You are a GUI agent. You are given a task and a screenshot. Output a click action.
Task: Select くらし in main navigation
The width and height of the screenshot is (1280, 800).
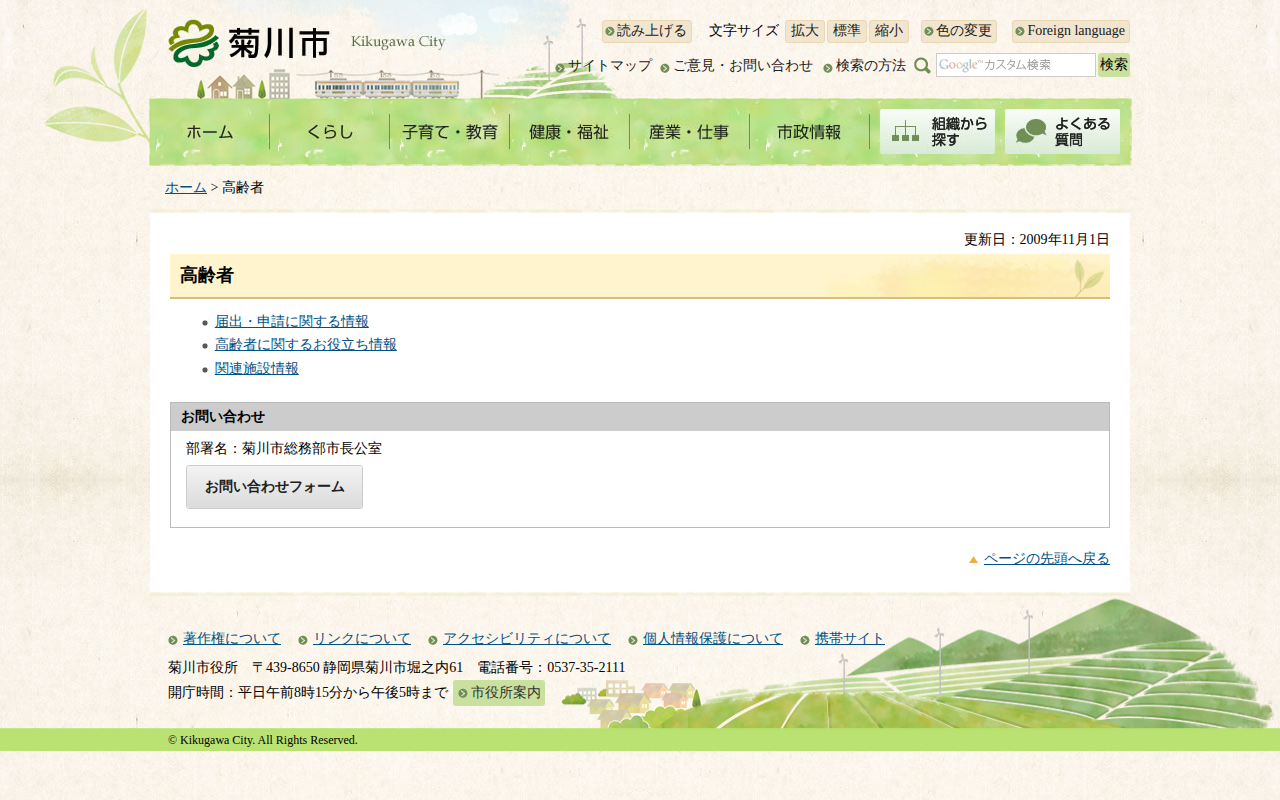coord(330,132)
